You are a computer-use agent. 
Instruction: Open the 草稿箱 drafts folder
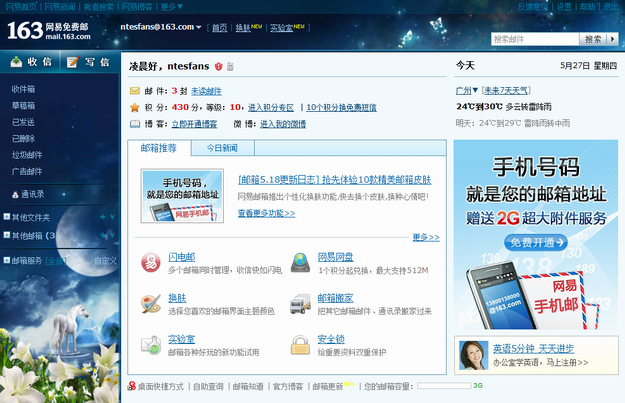23,106
